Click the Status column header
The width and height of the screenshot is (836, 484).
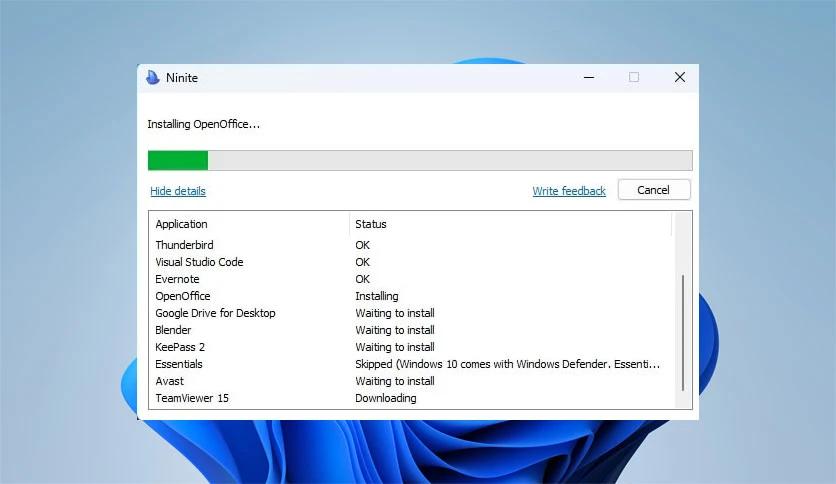pos(510,224)
